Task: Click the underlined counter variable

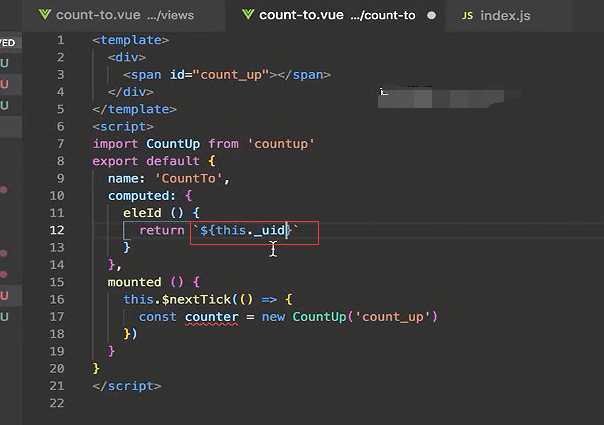Action: pos(211,317)
